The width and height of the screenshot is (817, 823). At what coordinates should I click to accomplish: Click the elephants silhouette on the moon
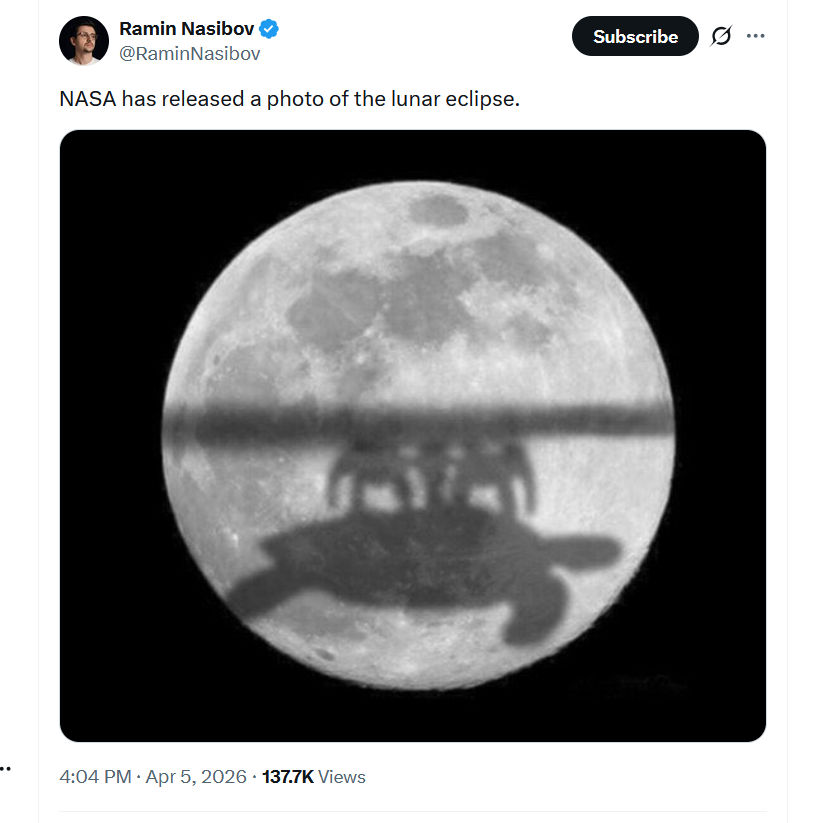tap(430, 475)
